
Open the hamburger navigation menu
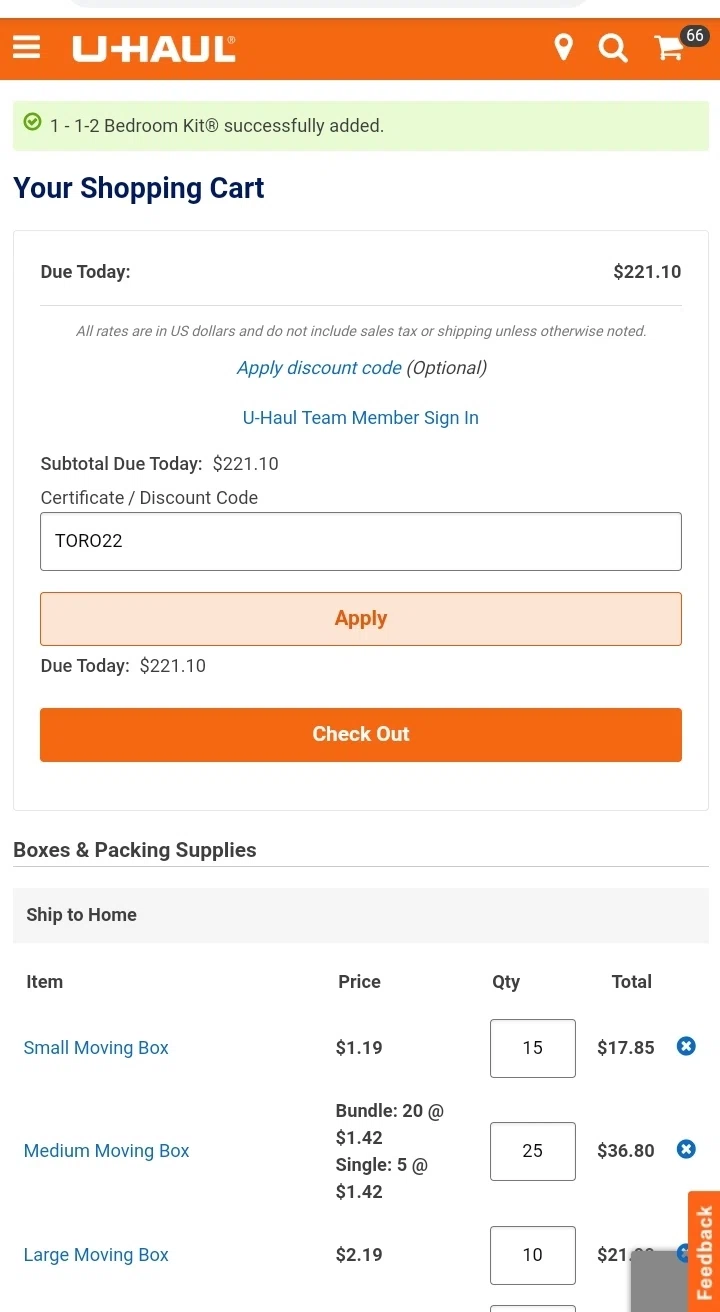point(26,47)
